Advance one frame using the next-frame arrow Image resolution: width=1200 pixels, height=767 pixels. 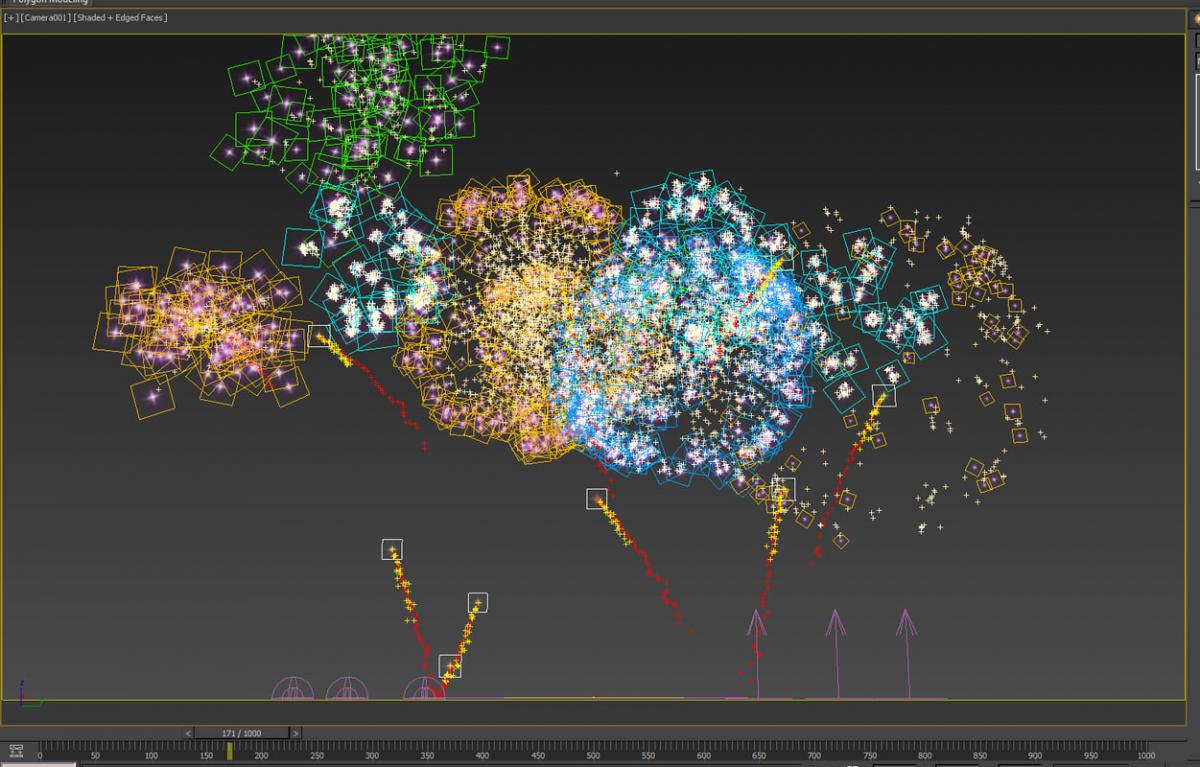[298, 733]
